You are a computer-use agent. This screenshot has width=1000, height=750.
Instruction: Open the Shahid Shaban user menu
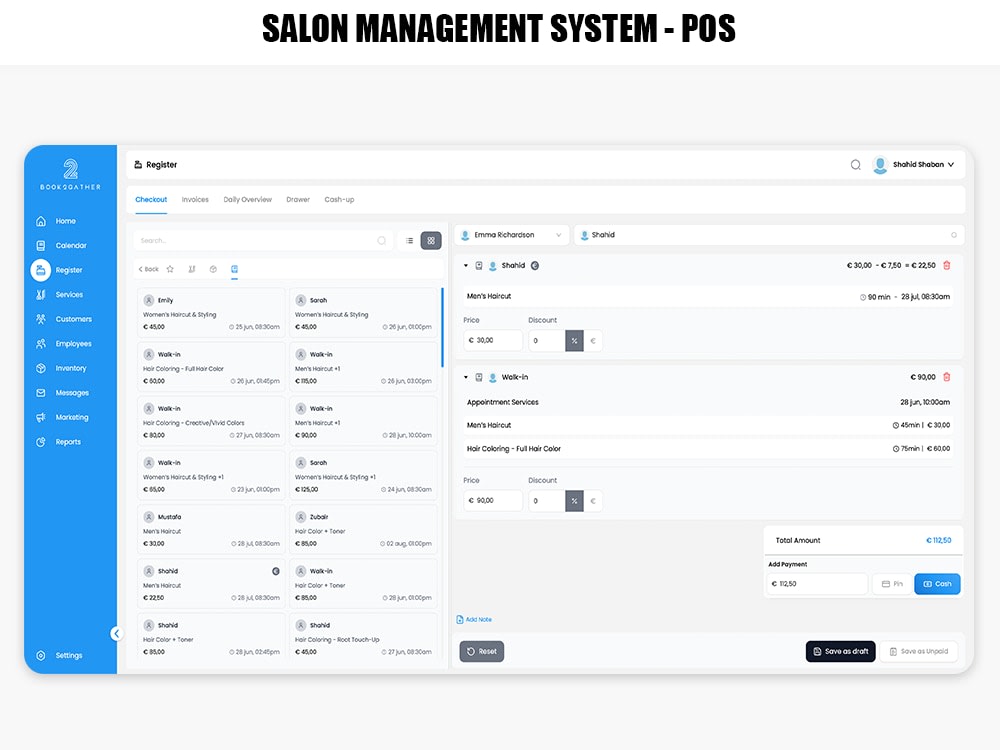pos(914,165)
